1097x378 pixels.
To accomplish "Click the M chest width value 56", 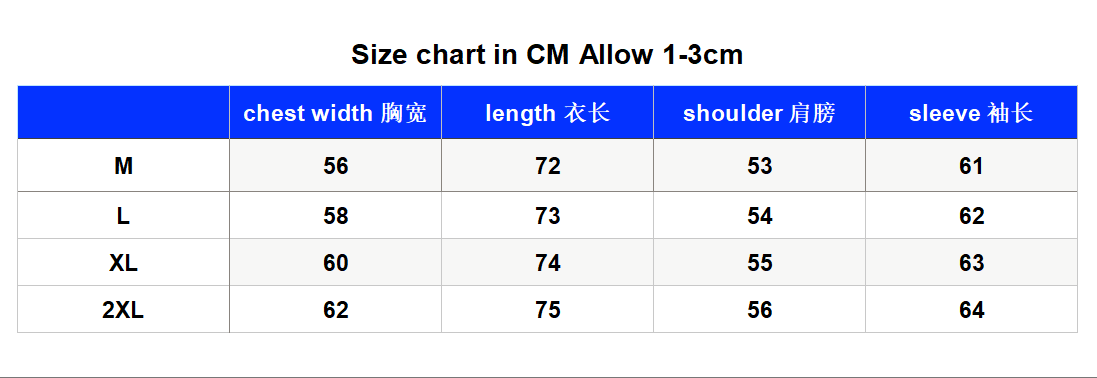I will click(336, 166).
